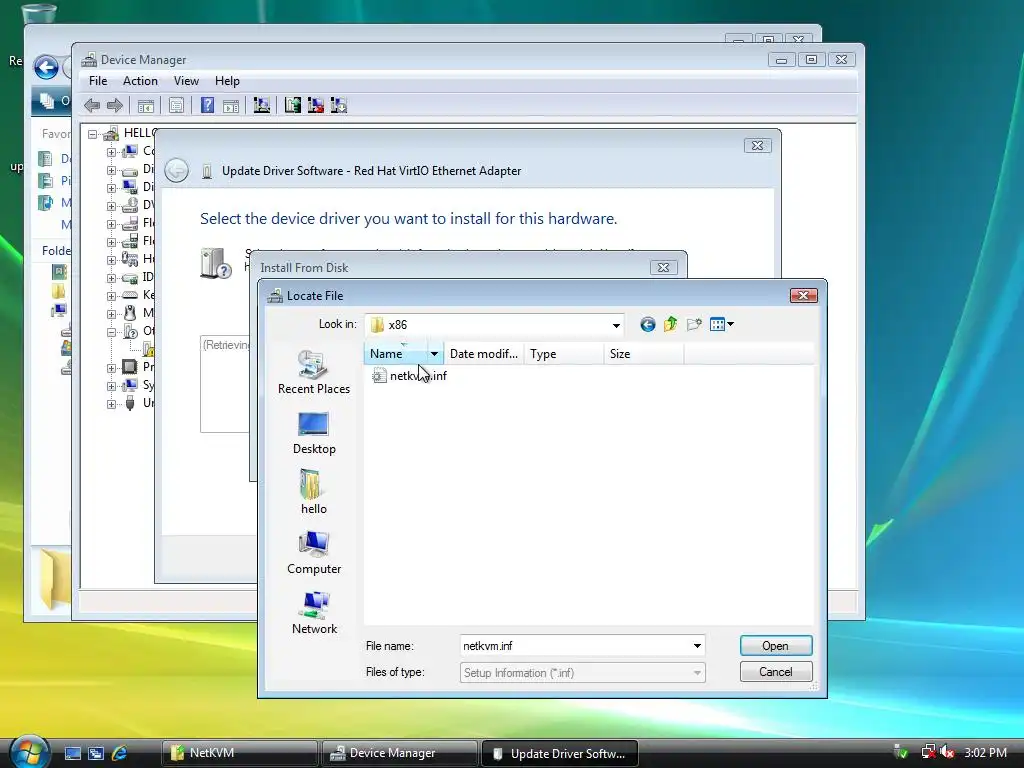Click Show Desktop in Quick Launch
Image resolution: width=1024 pixels, height=768 pixels.
pos(72,753)
